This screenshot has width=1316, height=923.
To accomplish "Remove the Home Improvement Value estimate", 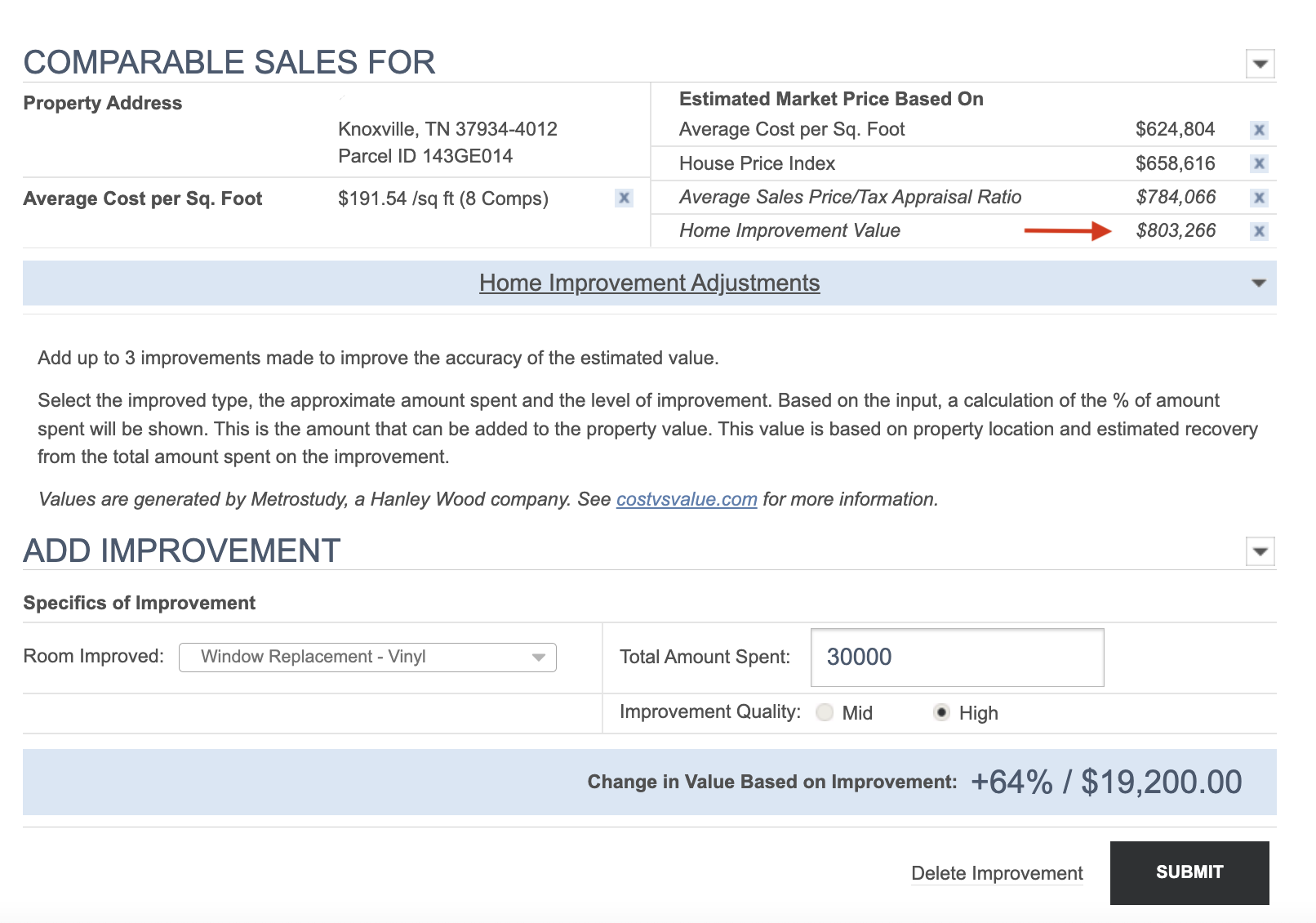I will point(1259,231).
